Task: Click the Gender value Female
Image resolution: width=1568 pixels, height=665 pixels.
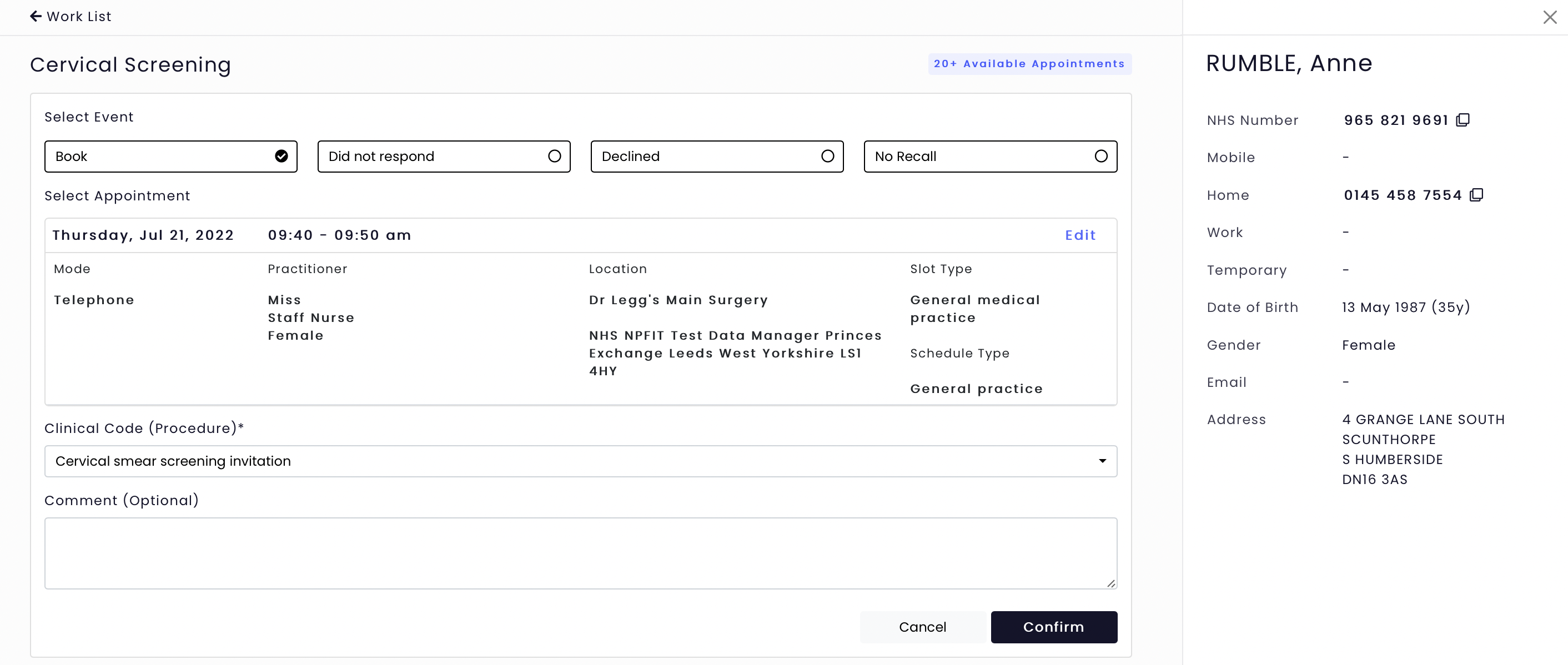Action: pyautogui.click(x=1369, y=345)
